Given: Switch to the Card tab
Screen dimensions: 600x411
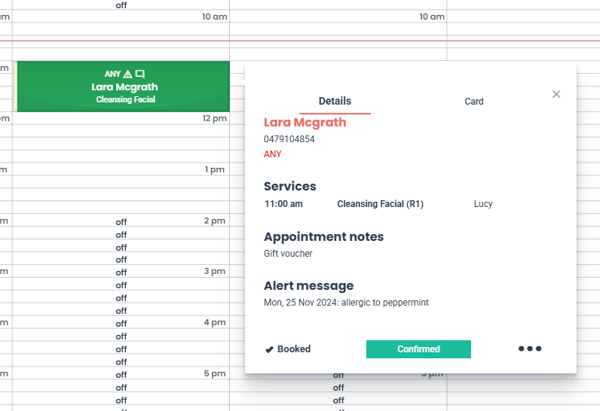Looking at the screenshot, I should click(x=474, y=101).
